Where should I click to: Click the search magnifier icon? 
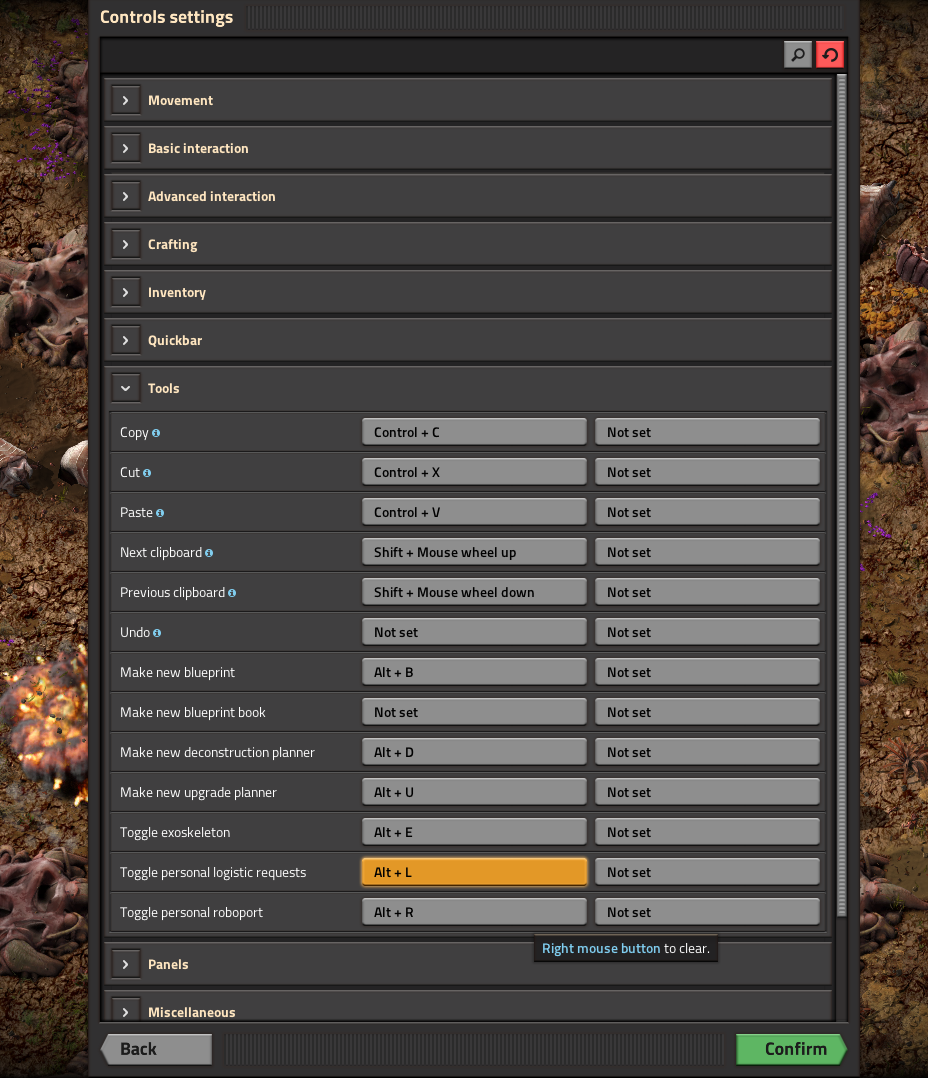point(797,55)
